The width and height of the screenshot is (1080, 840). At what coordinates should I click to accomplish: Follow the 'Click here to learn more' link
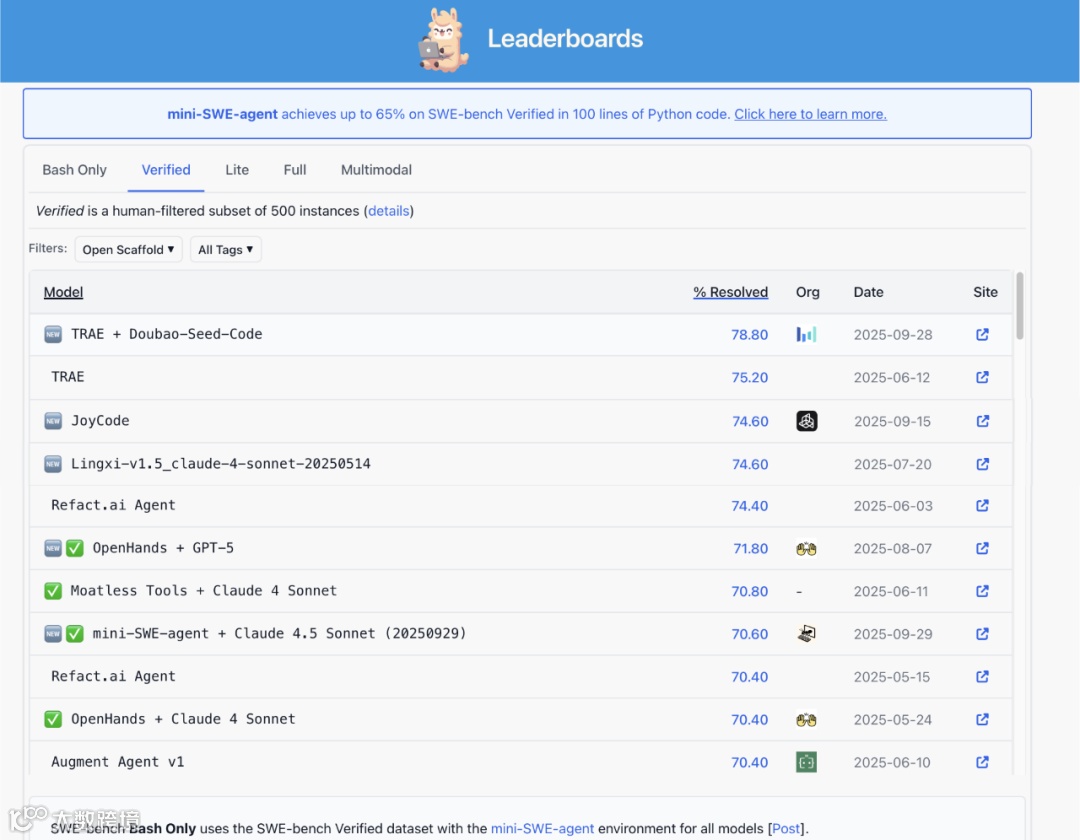tap(810, 114)
